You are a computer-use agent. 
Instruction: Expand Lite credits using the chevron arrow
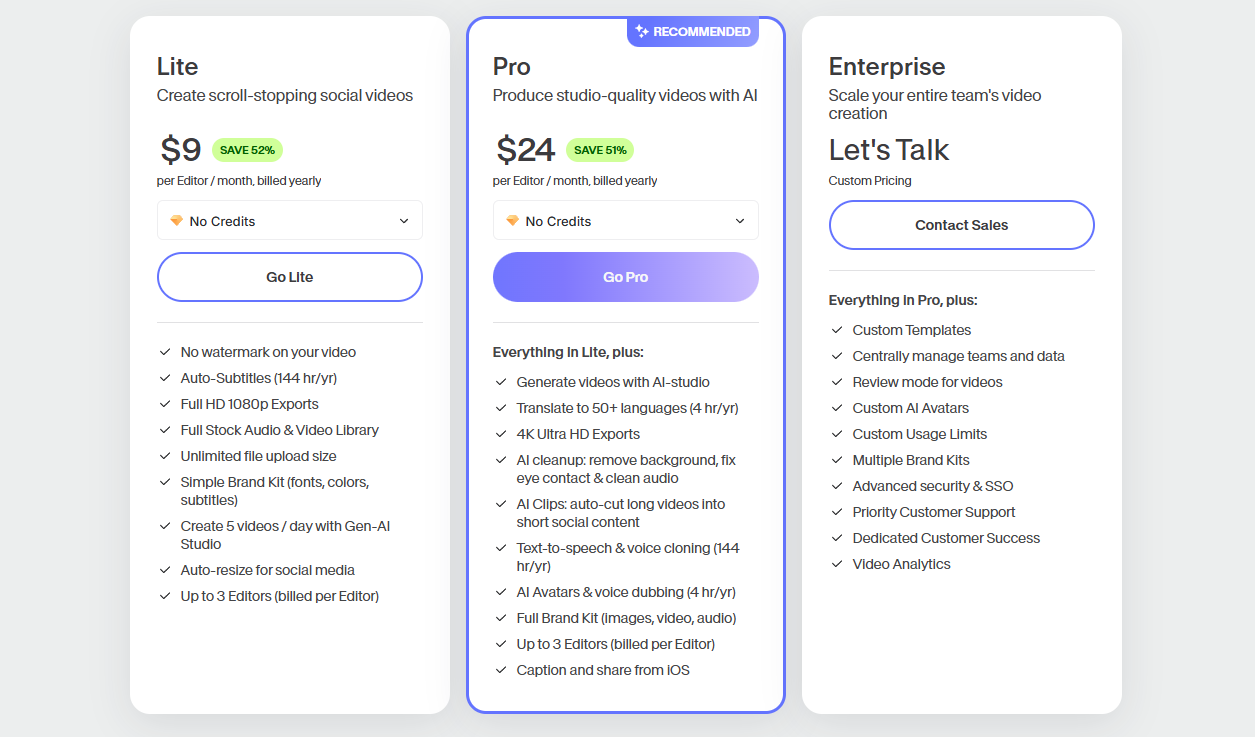pos(404,221)
